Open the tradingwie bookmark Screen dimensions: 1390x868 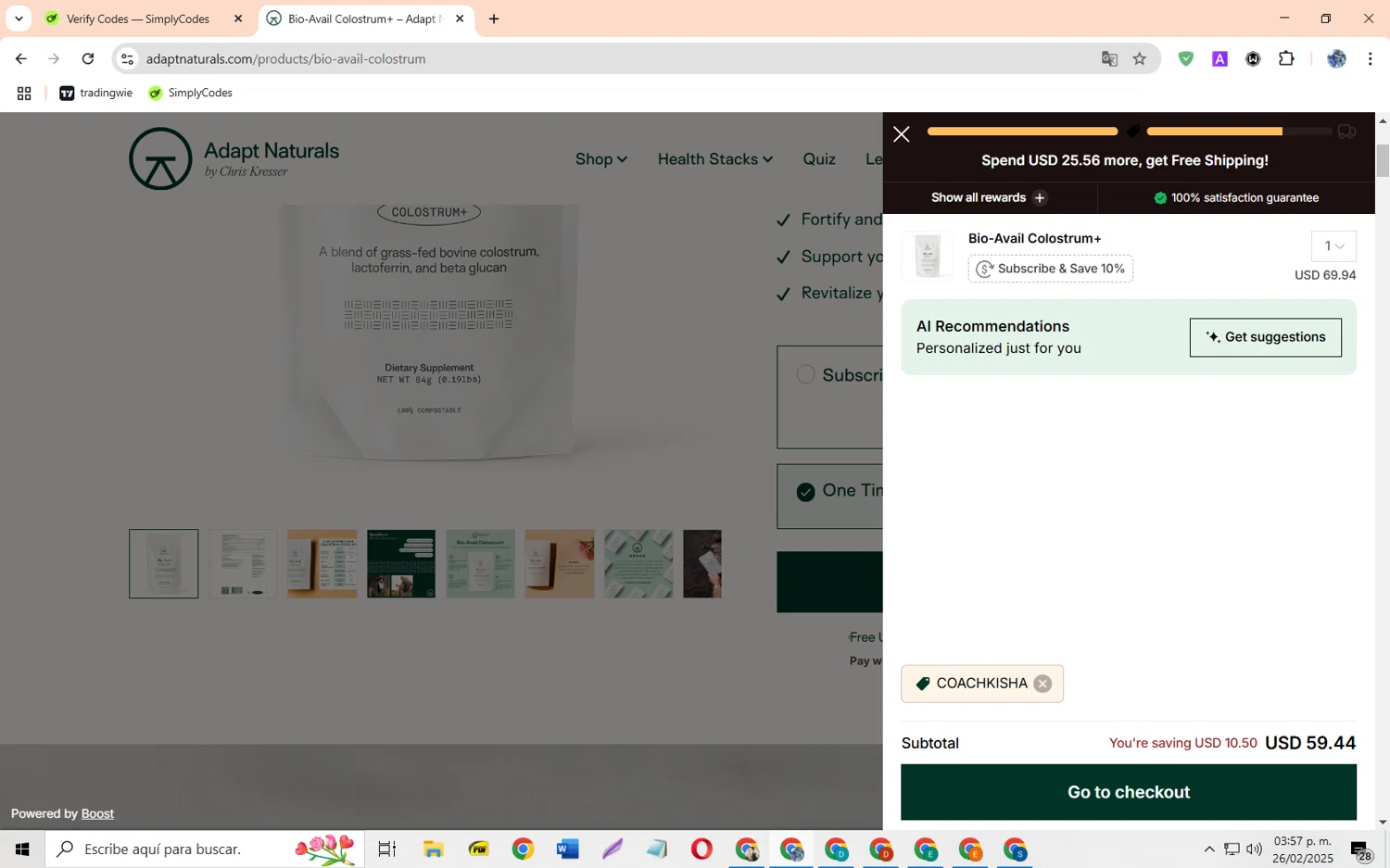pos(96,93)
